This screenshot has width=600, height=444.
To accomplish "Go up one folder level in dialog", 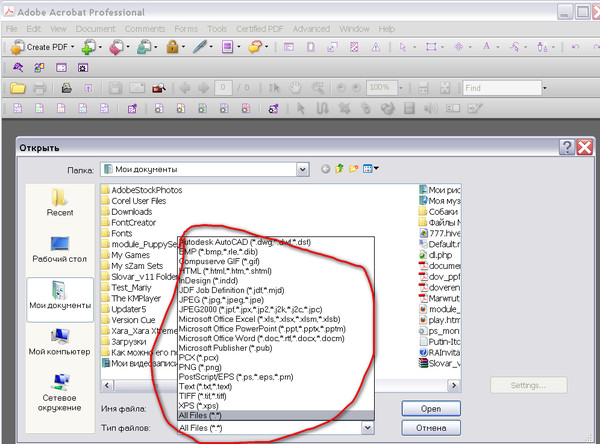I will pos(342,169).
